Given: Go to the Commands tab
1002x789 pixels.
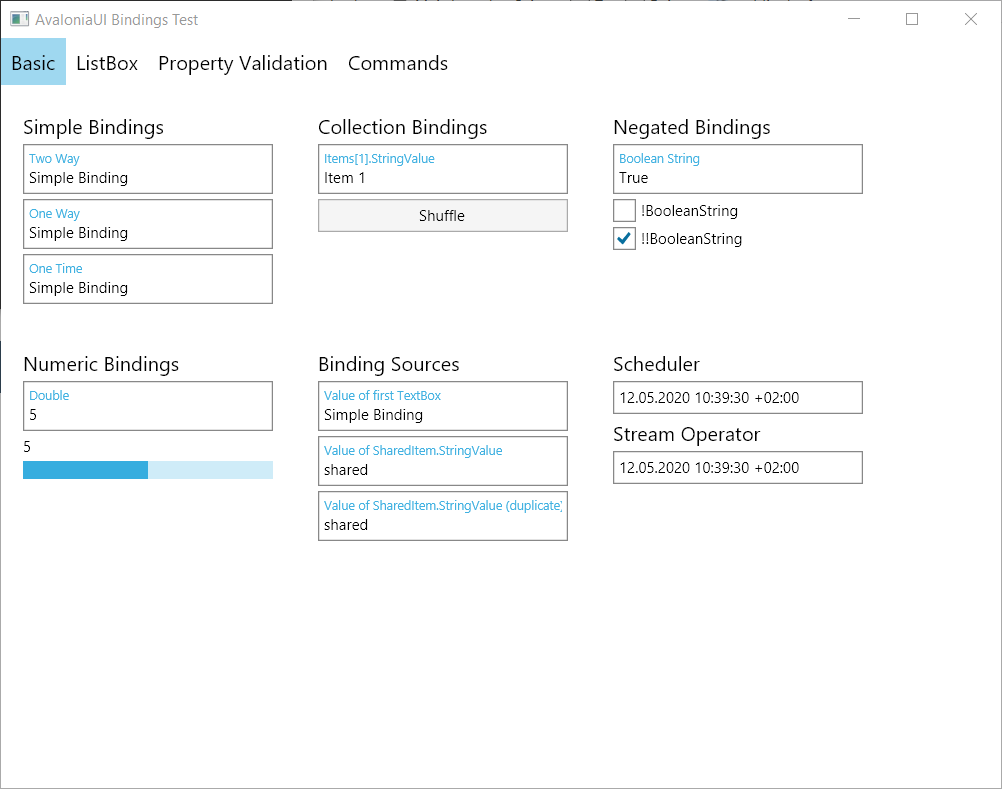Looking at the screenshot, I should point(397,63).
